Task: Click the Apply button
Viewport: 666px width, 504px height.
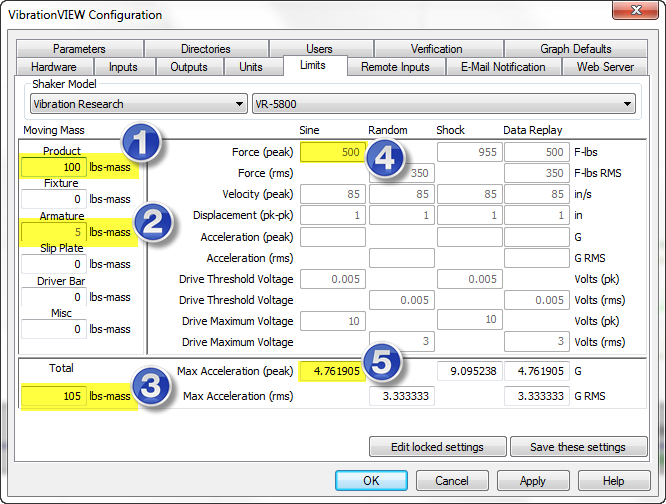Action: pos(533,480)
